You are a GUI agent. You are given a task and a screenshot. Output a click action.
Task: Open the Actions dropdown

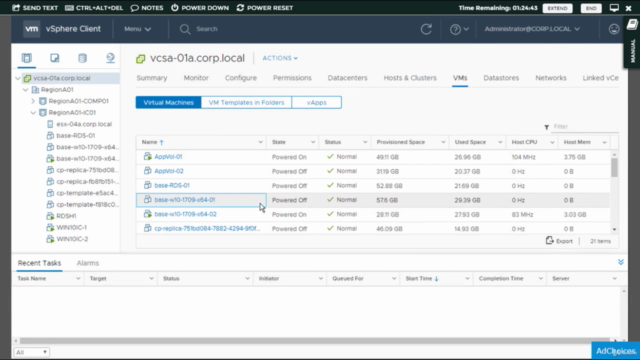coord(280,58)
